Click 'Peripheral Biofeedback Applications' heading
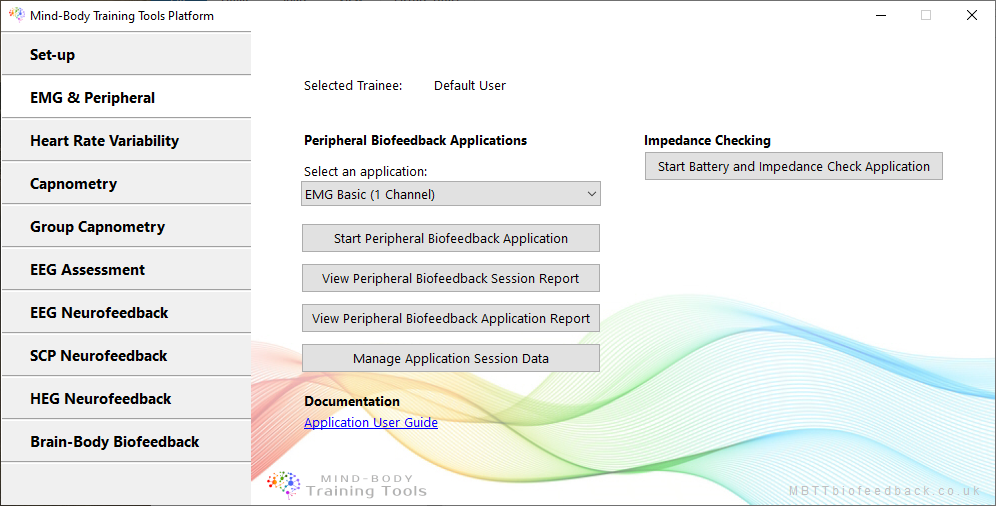The image size is (996, 506). click(x=415, y=140)
